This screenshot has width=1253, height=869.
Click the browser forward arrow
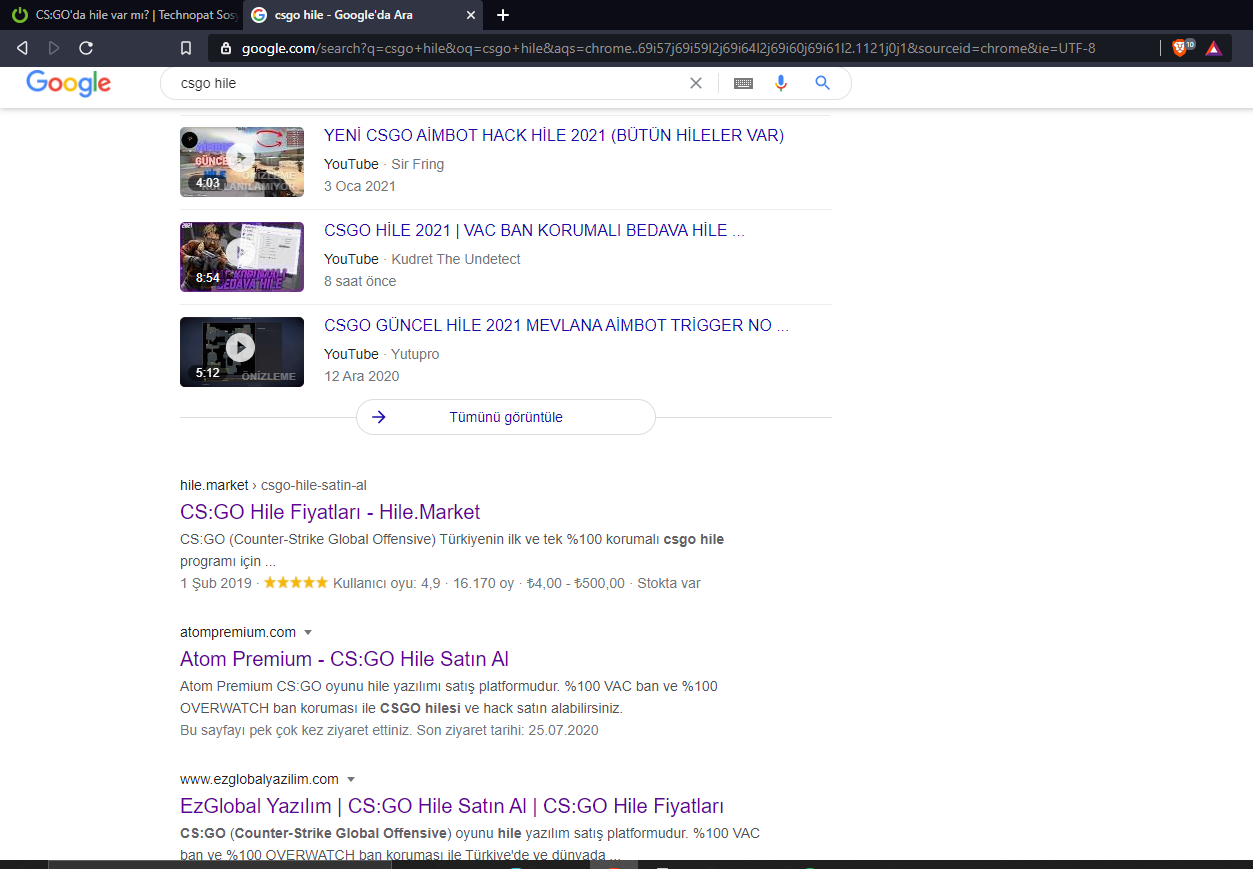click(54, 48)
